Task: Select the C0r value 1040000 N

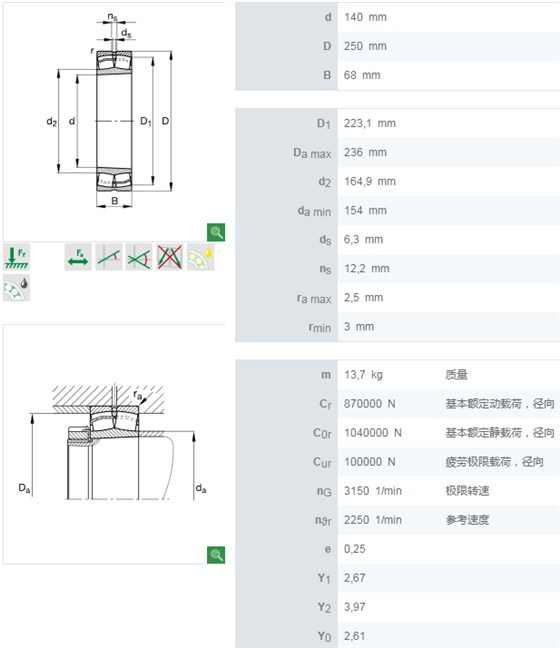Action: 373,433
